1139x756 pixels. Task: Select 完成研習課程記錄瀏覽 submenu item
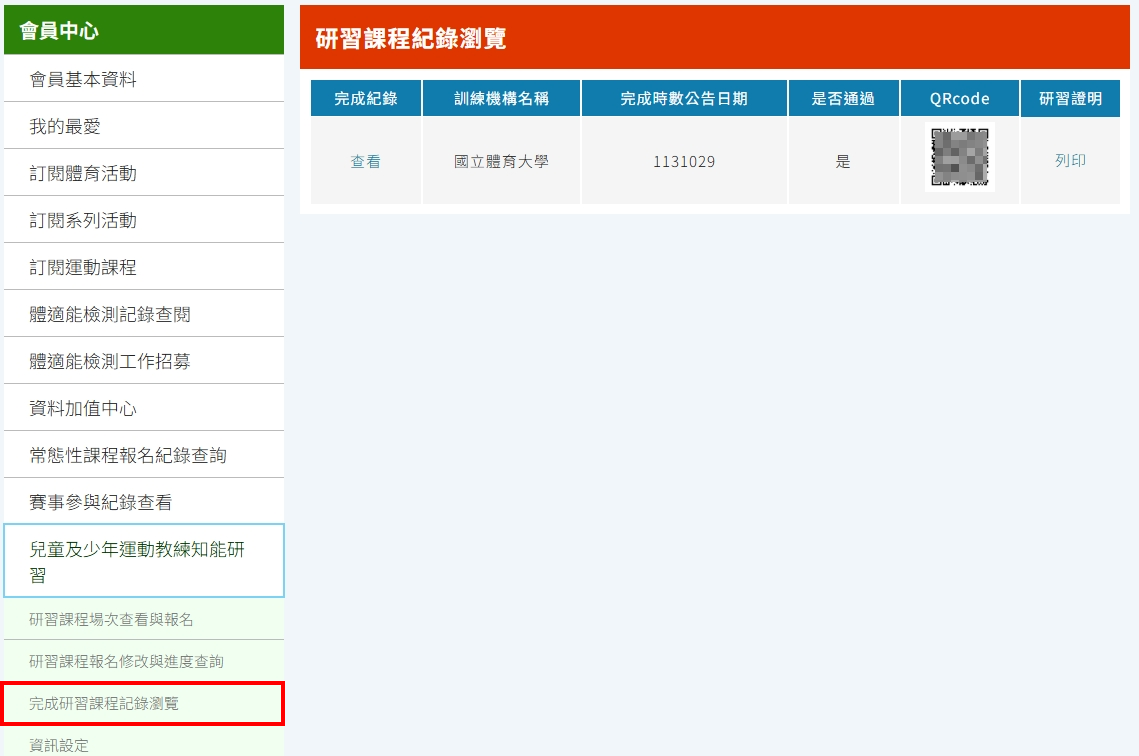[144, 703]
